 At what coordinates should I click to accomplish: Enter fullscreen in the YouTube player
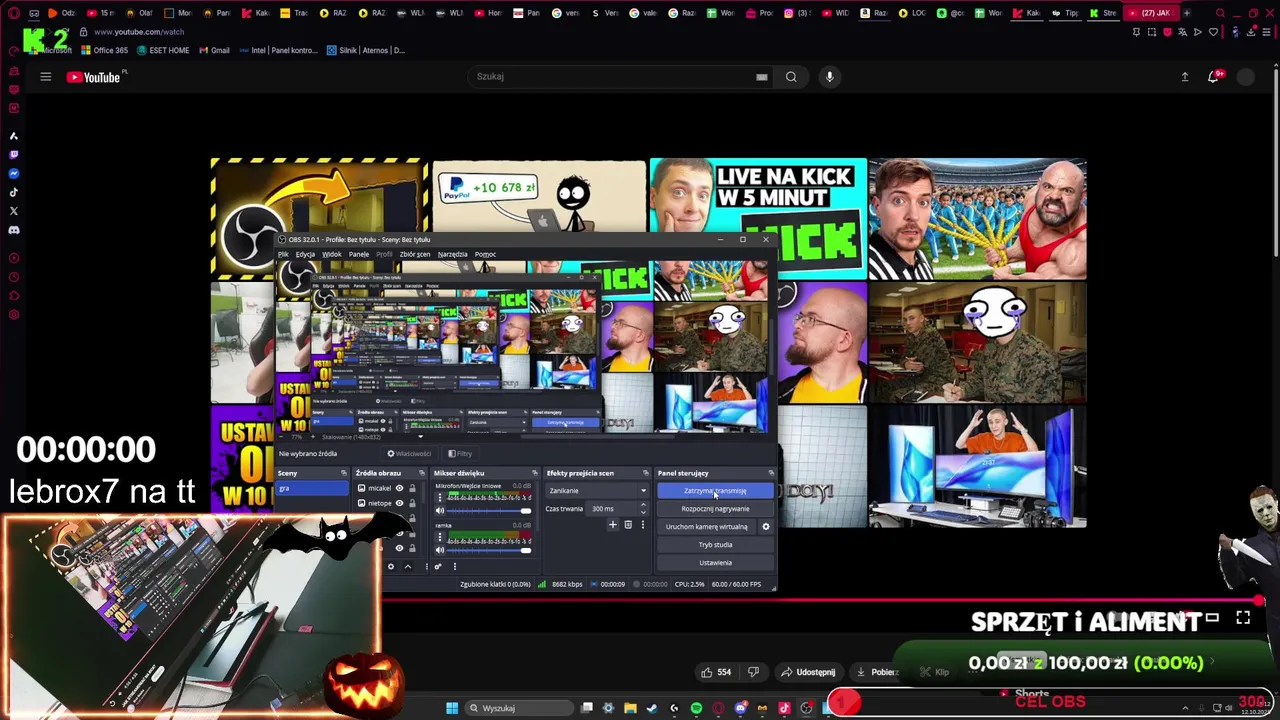(x=1243, y=619)
